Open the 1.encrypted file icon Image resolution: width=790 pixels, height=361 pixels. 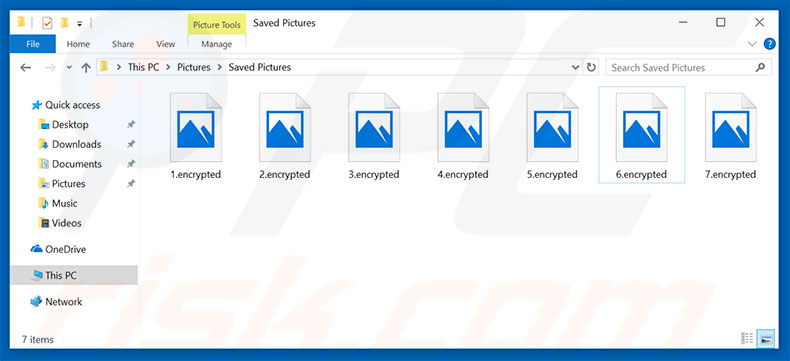195,127
